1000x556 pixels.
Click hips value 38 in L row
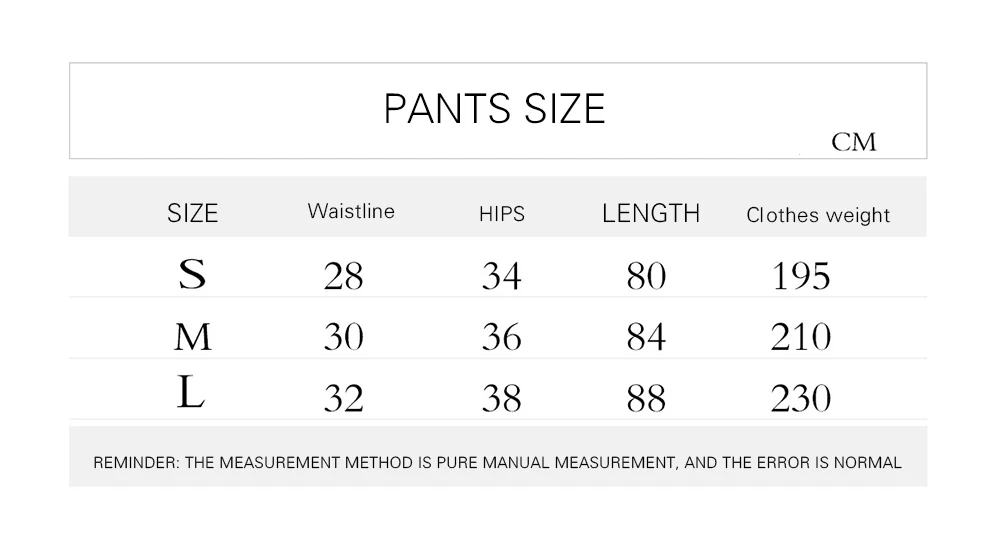(501, 399)
